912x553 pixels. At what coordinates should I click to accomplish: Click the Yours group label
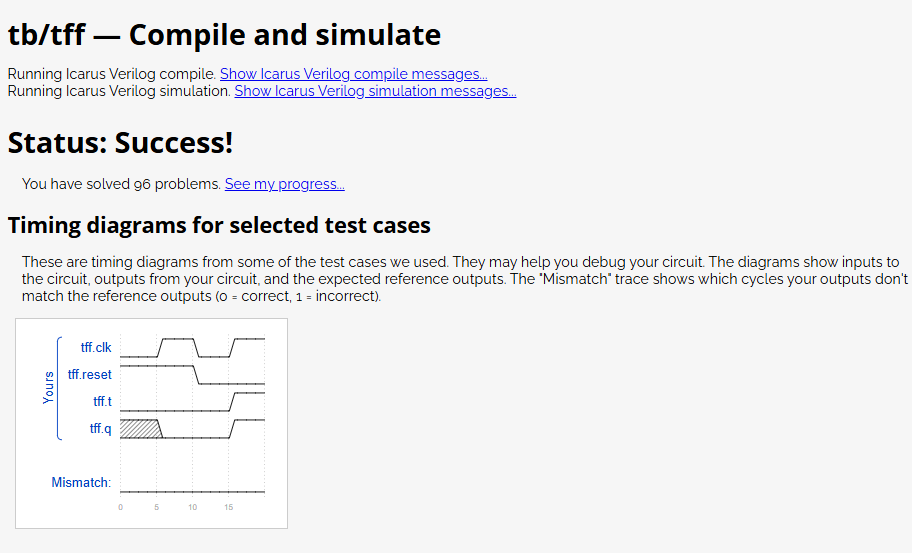pyautogui.click(x=48, y=388)
